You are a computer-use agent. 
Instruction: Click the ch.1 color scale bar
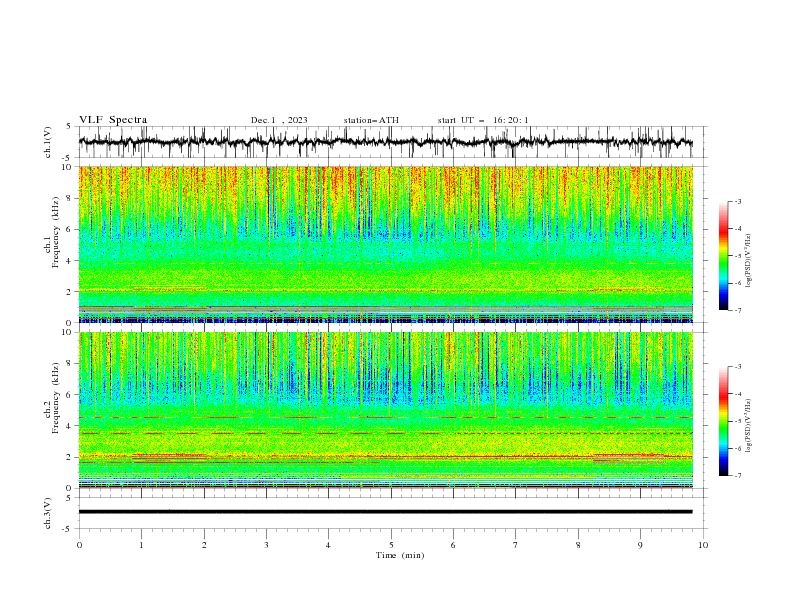click(x=723, y=256)
